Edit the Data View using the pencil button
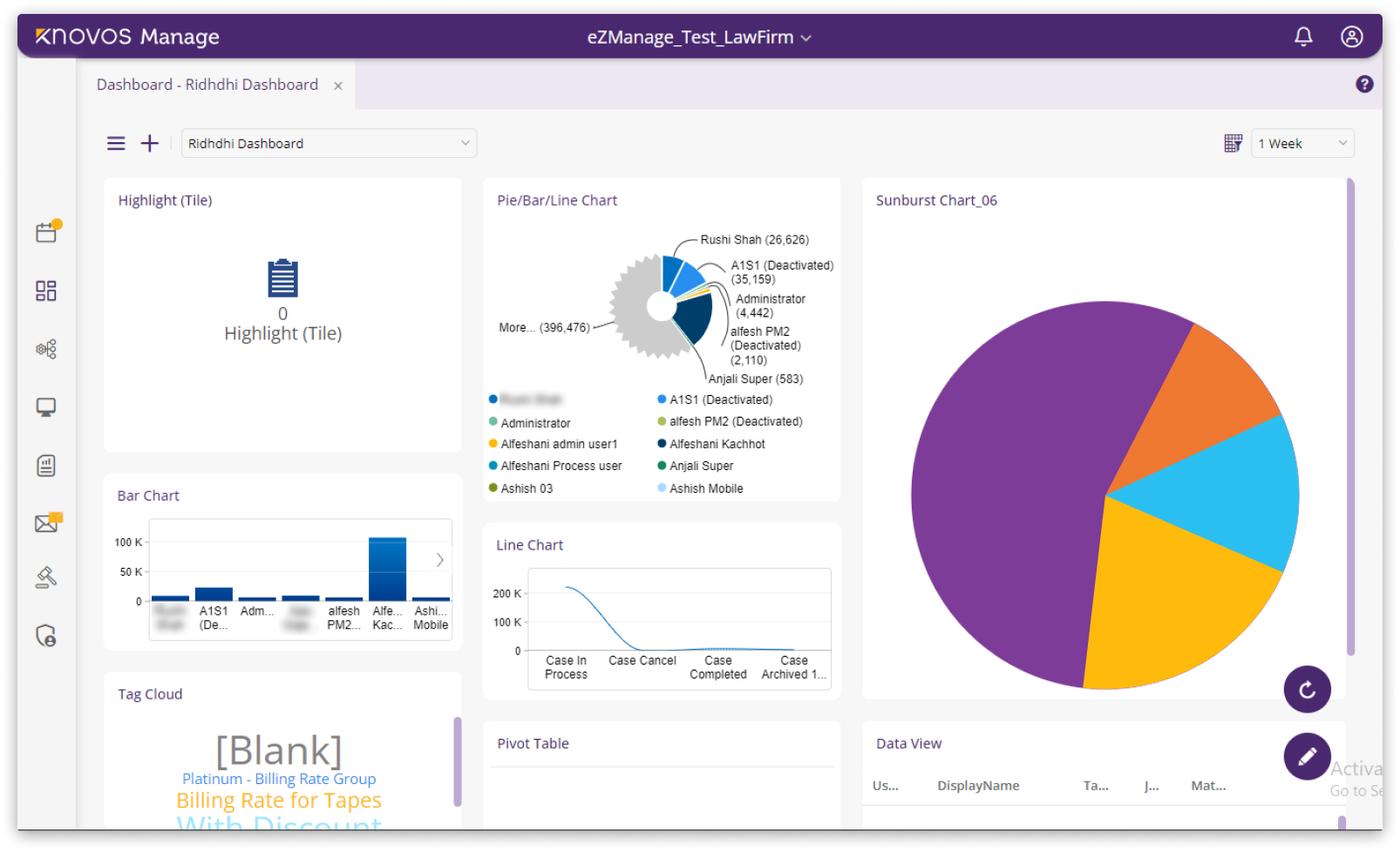 (1307, 756)
